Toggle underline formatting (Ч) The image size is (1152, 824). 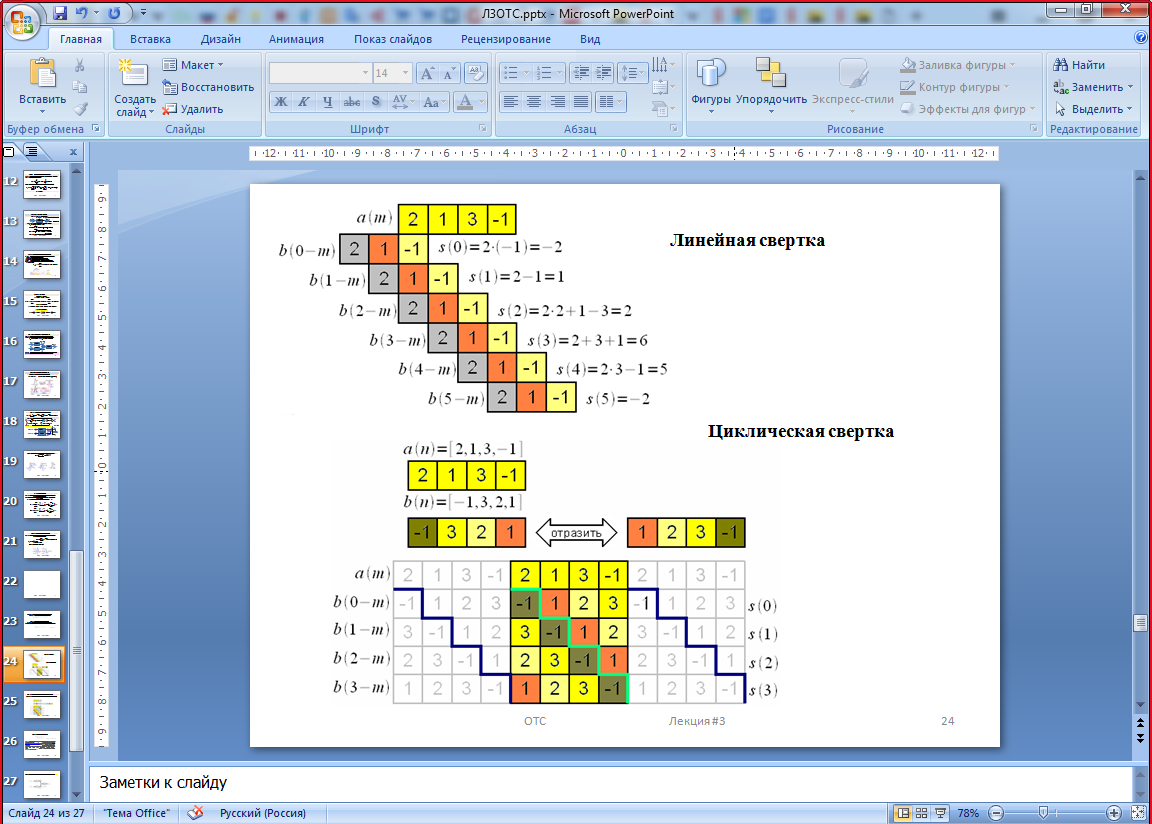click(327, 102)
